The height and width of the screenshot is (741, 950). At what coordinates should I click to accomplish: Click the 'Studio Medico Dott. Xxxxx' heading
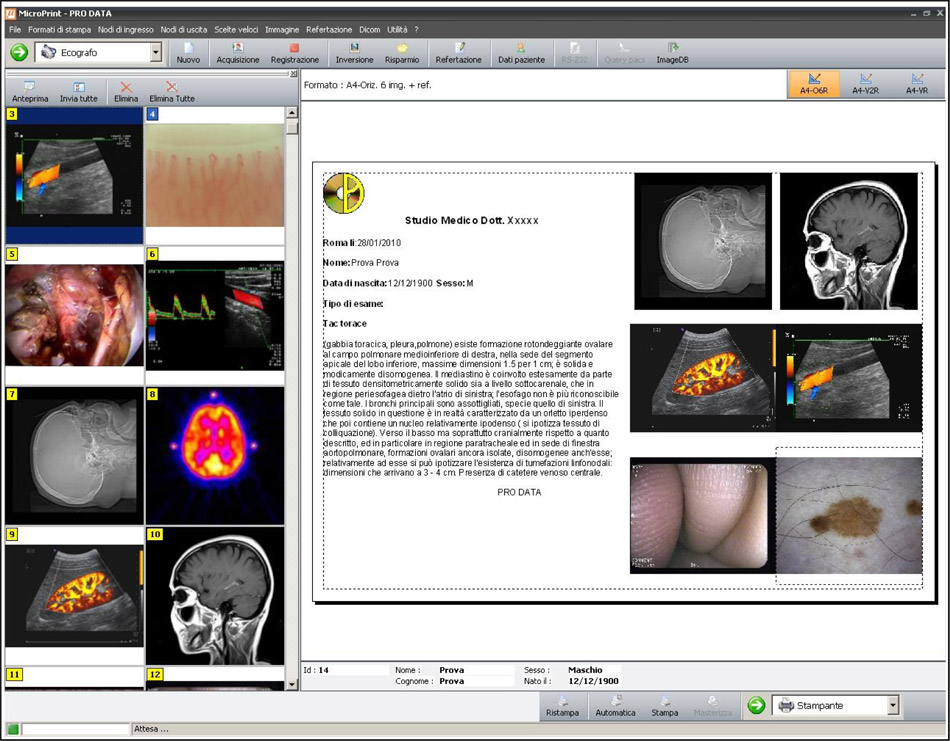(x=471, y=221)
